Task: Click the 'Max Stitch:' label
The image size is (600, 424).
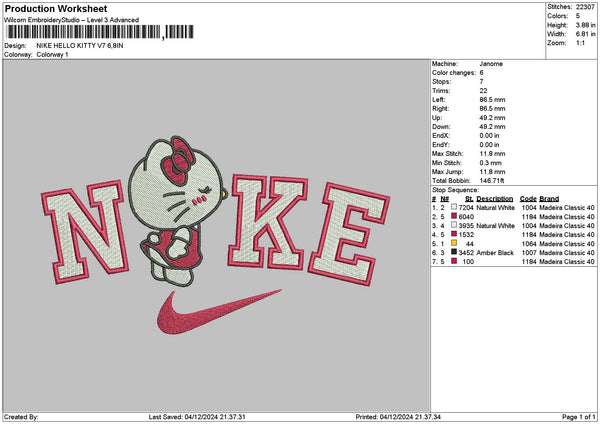Action: [x=447, y=154]
